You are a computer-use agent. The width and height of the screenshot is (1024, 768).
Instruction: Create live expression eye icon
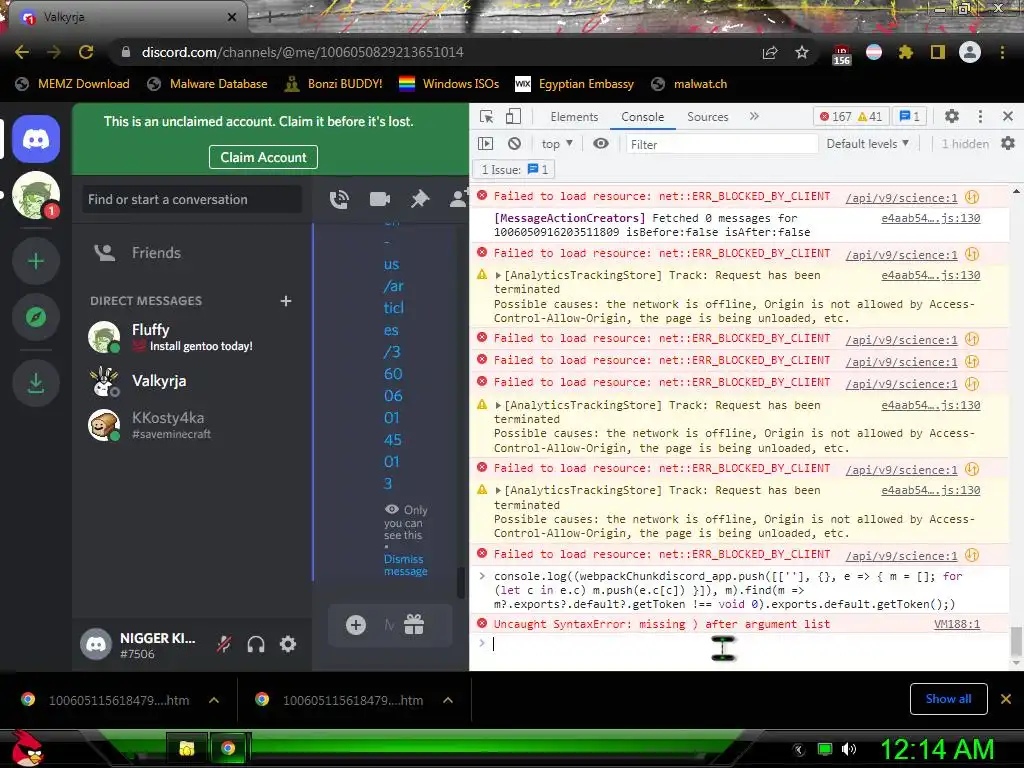(x=601, y=143)
